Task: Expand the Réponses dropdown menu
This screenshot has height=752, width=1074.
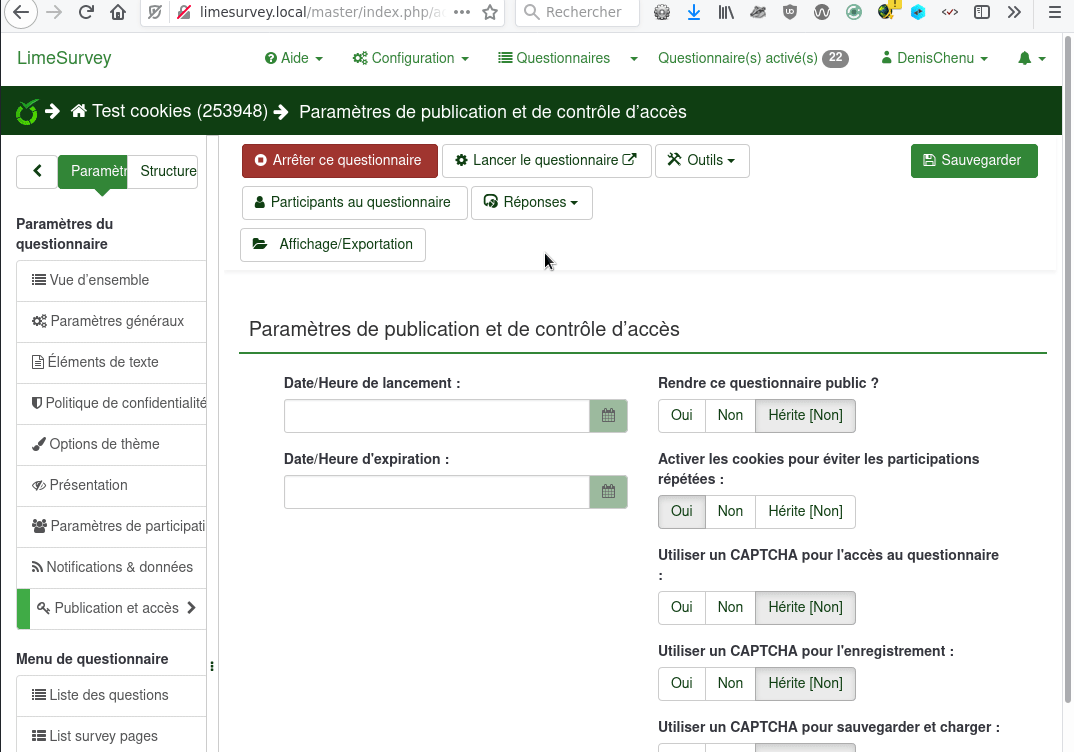Action: (x=531, y=202)
